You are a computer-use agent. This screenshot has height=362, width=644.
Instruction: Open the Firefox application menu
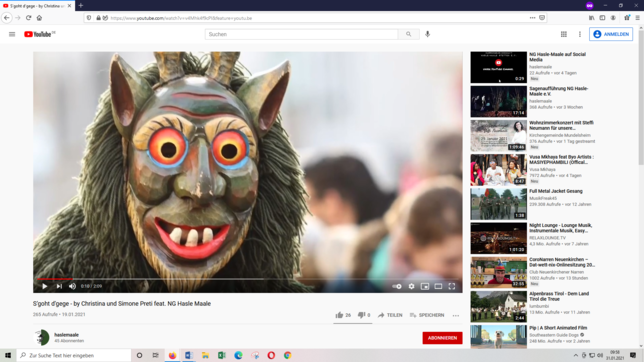point(637,18)
